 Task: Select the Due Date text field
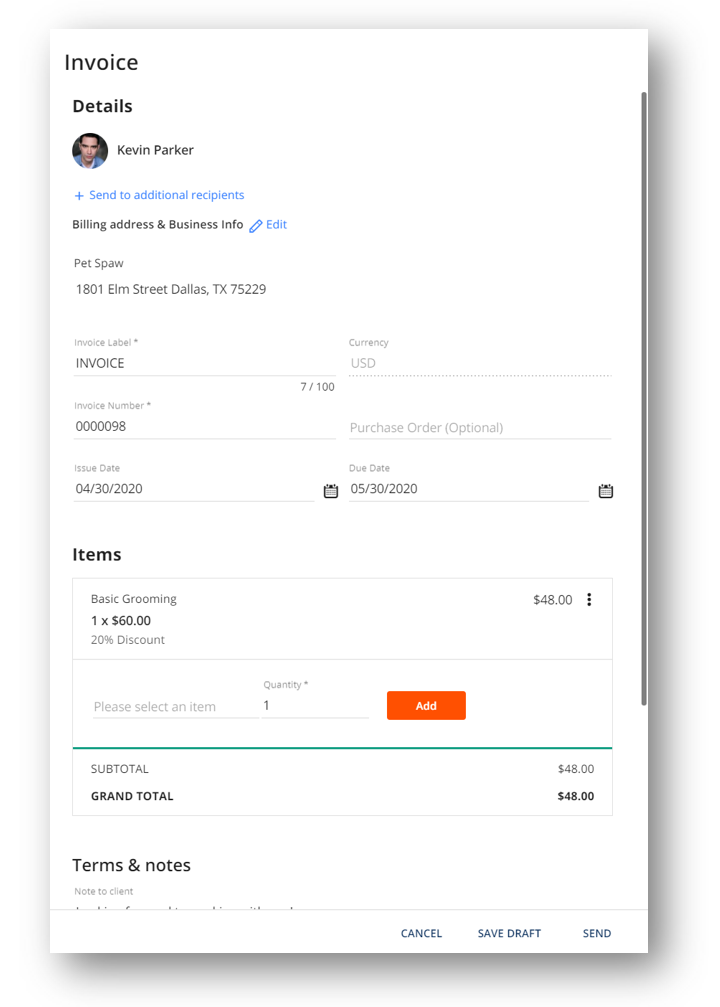point(469,489)
